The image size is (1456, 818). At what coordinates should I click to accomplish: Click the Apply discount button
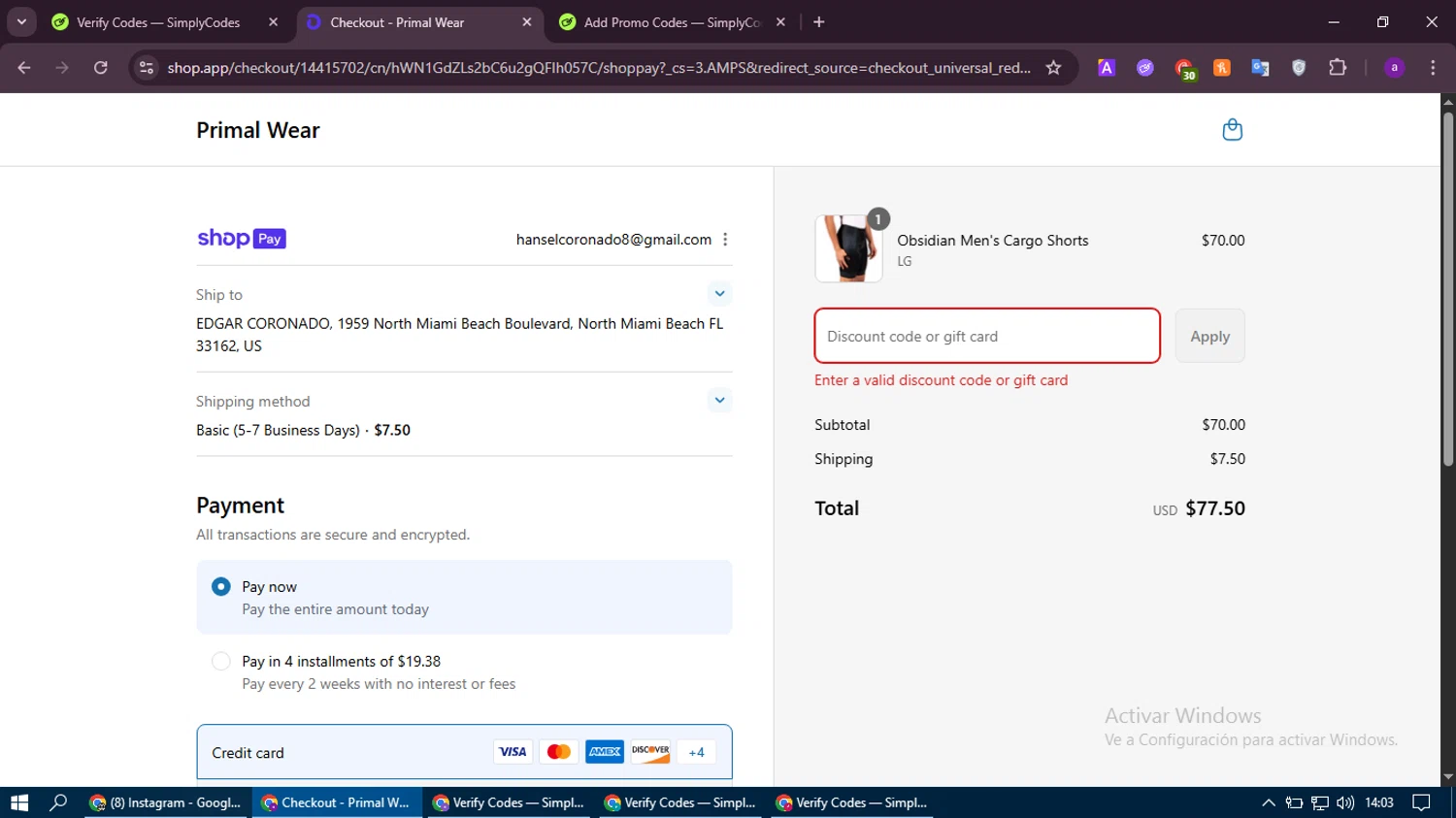(x=1209, y=336)
